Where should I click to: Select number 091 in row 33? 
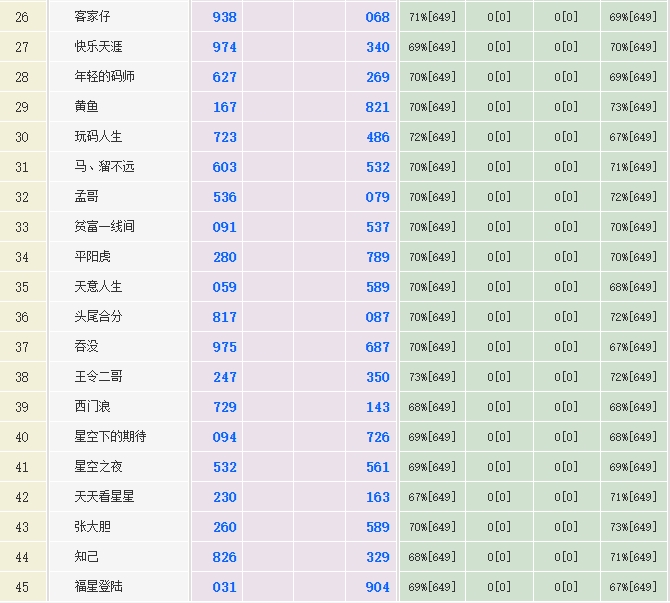coord(225,227)
